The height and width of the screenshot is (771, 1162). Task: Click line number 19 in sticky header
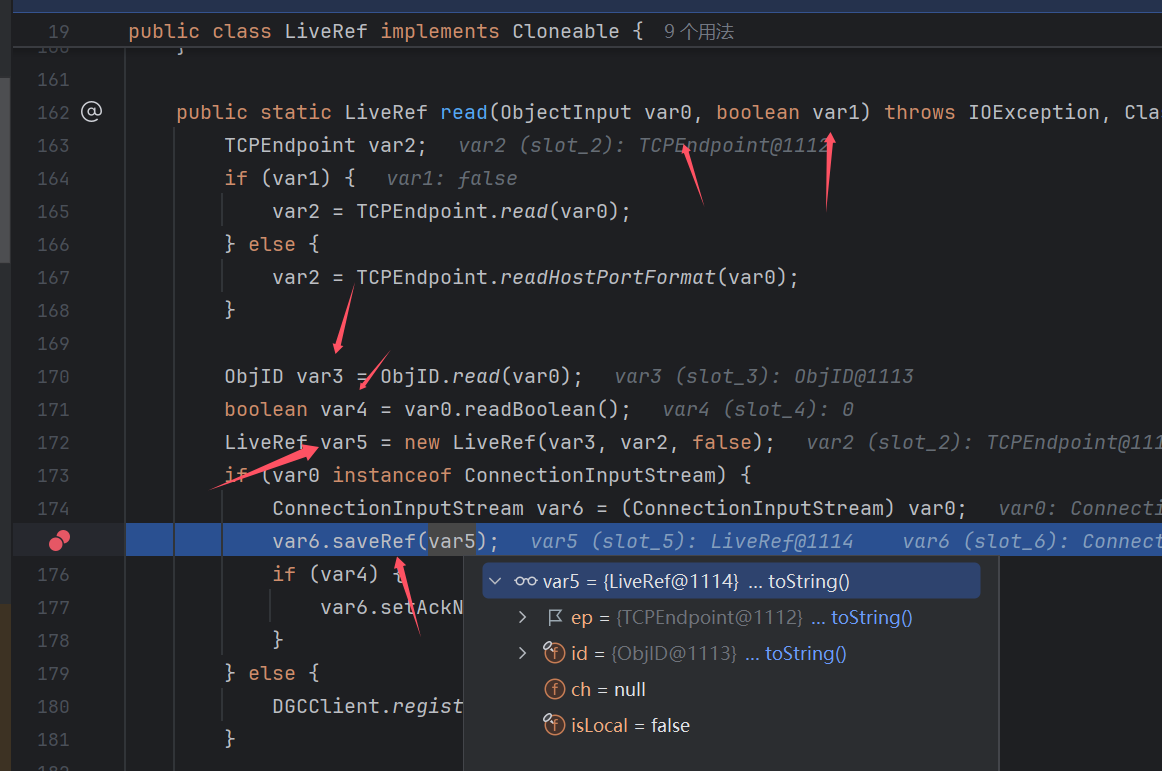[x=59, y=32]
